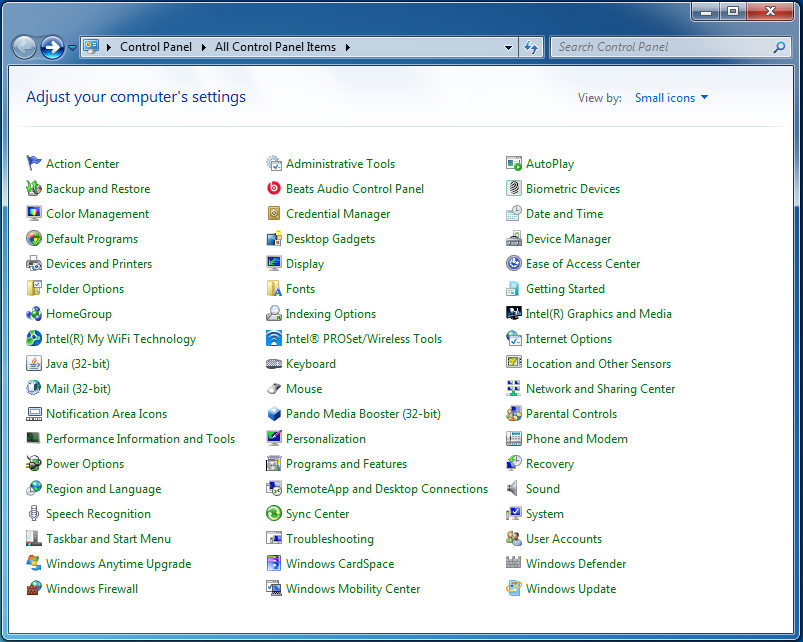Click the Sound speaker icon
803x642 pixels.
513,488
